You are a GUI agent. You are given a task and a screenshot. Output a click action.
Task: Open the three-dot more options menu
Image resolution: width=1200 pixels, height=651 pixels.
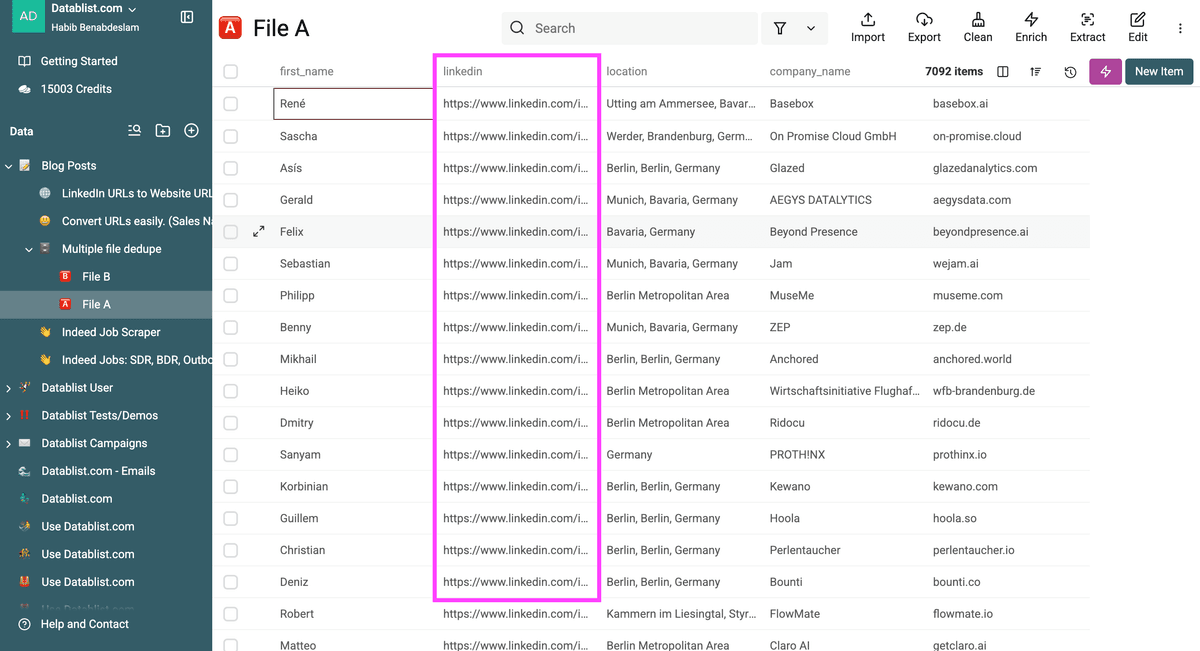point(1181,29)
